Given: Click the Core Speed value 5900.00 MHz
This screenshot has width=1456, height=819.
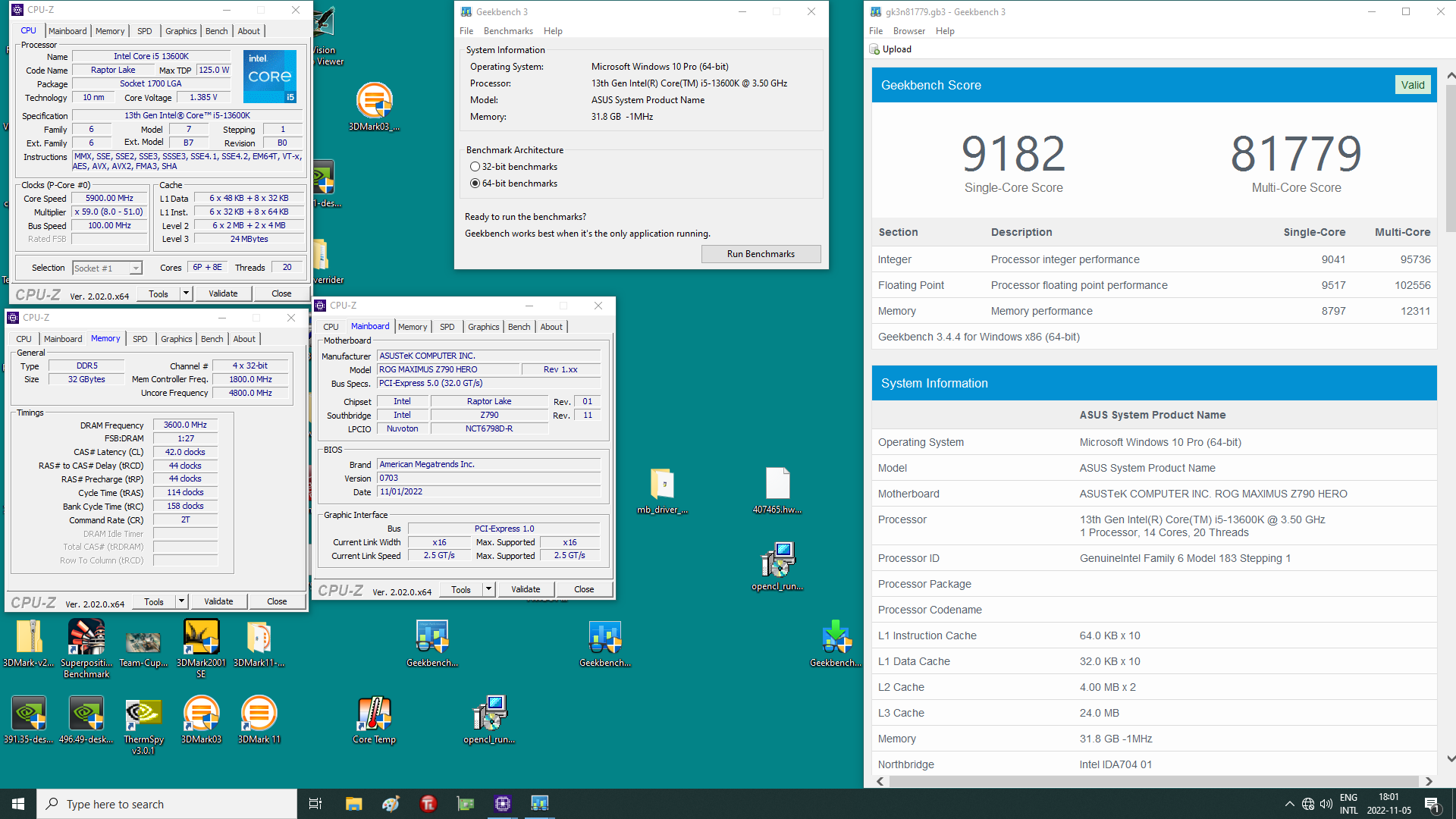Looking at the screenshot, I should click(x=109, y=199).
